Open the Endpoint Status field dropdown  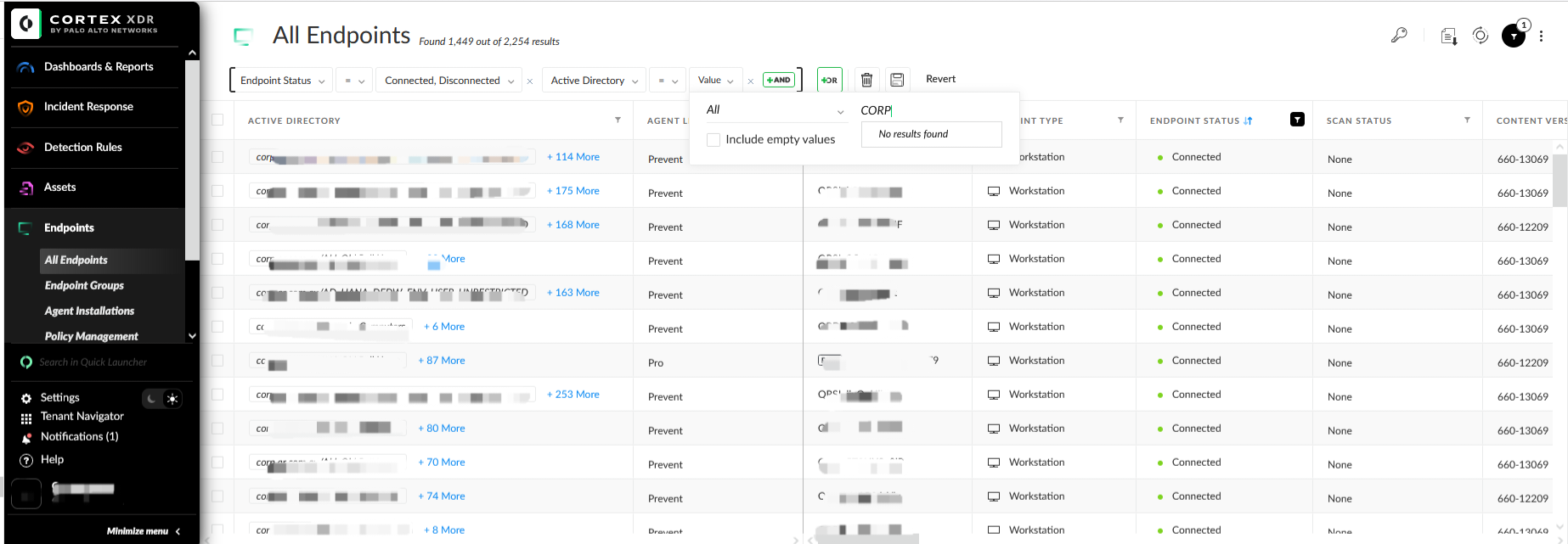point(282,81)
